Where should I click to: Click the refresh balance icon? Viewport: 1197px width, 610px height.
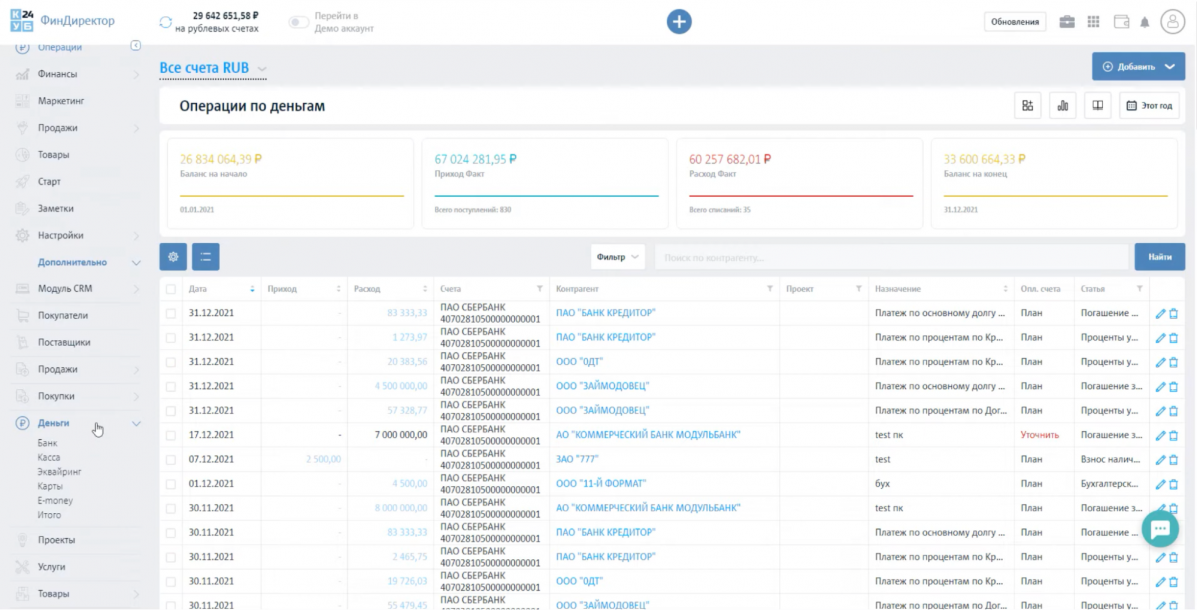pos(165,22)
